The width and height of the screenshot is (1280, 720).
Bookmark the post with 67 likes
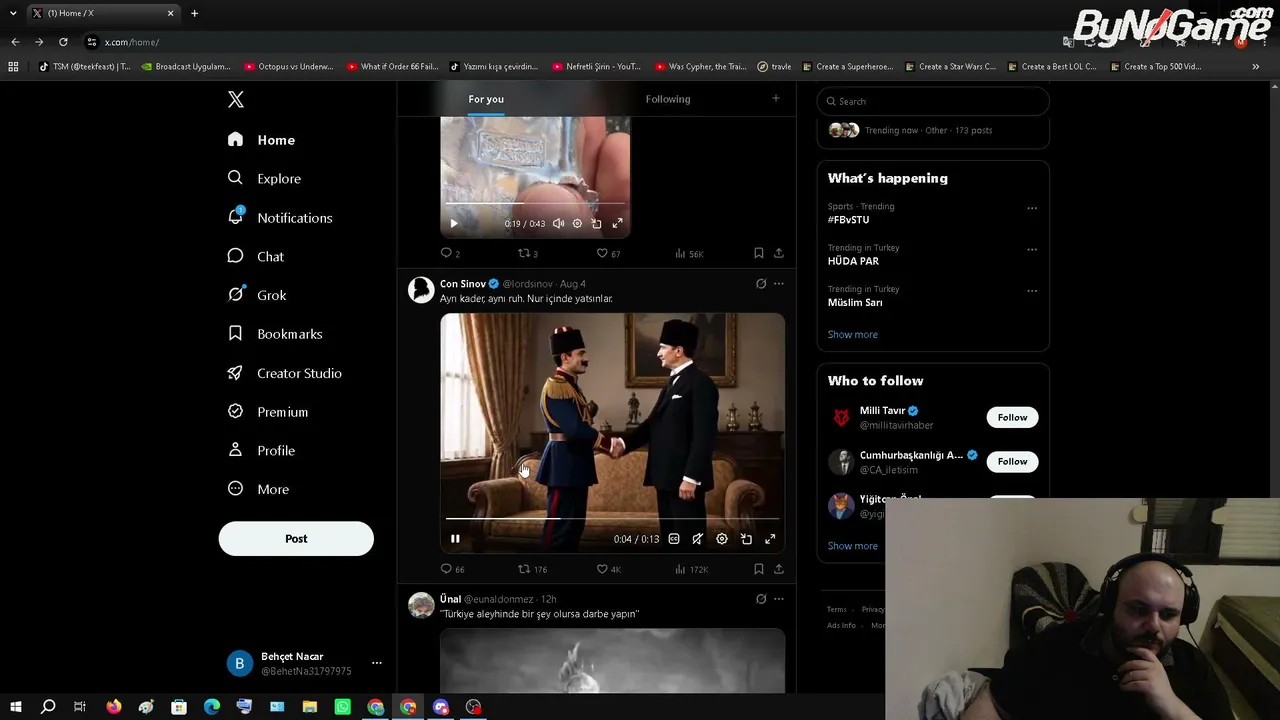point(759,254)
